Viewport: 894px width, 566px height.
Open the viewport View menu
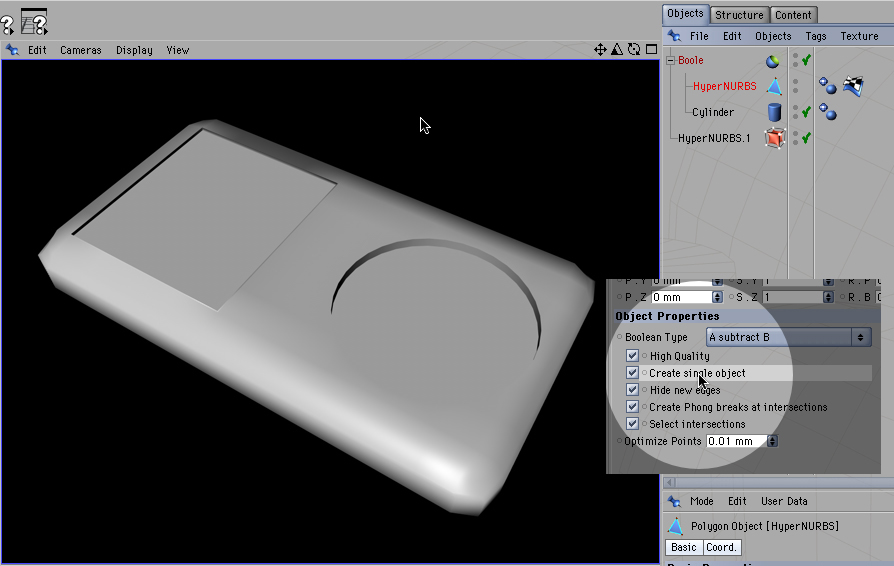pyautogui.click(x=177, y=50)
